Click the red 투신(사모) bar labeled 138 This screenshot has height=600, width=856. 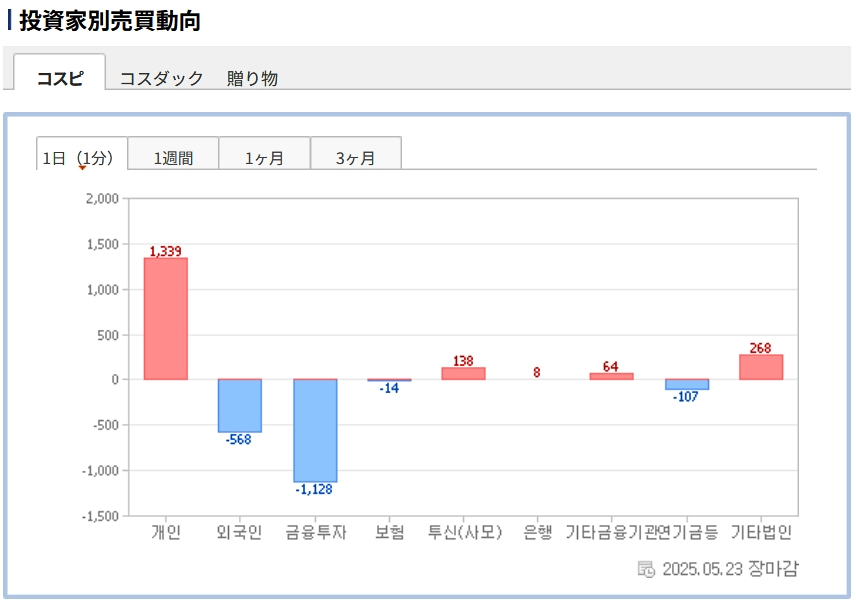point(463,373)
